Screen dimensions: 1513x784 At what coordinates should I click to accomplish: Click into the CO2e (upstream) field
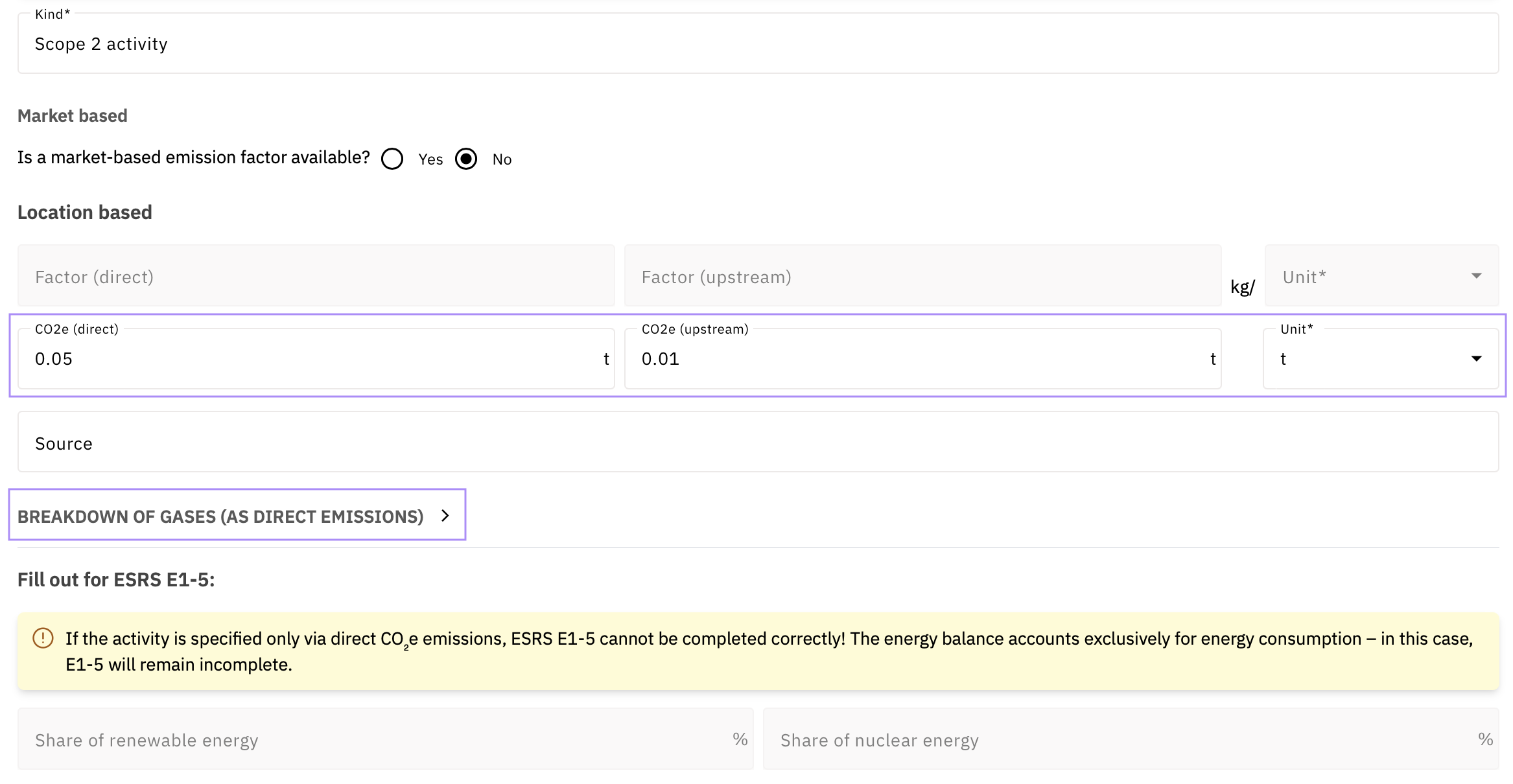pos(914,359)
